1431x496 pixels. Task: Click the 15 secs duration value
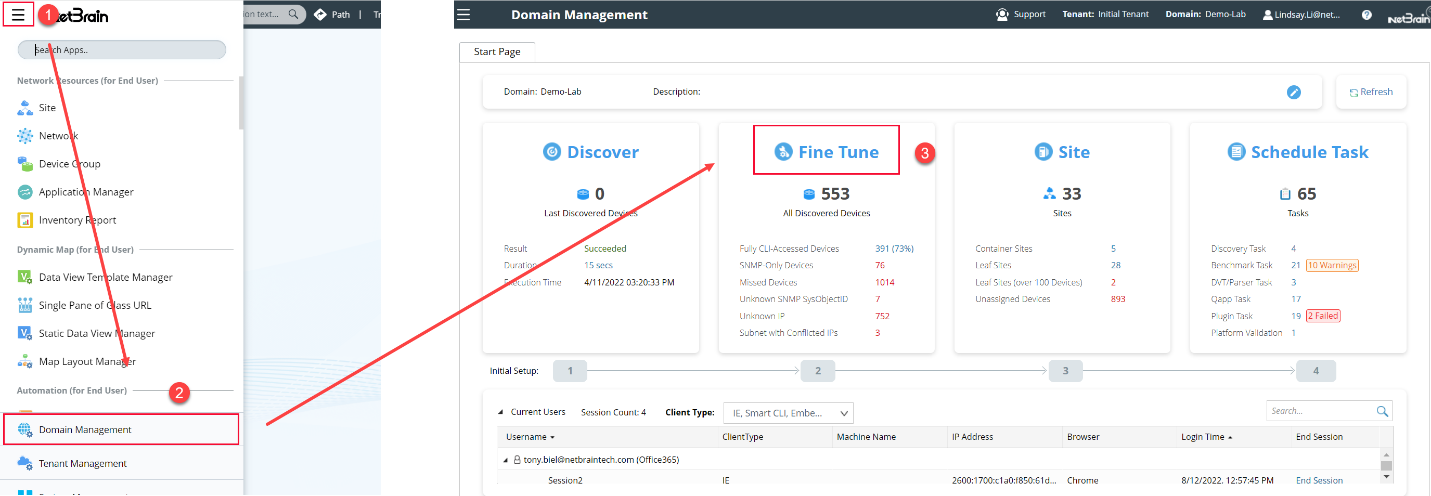point(601,265)
